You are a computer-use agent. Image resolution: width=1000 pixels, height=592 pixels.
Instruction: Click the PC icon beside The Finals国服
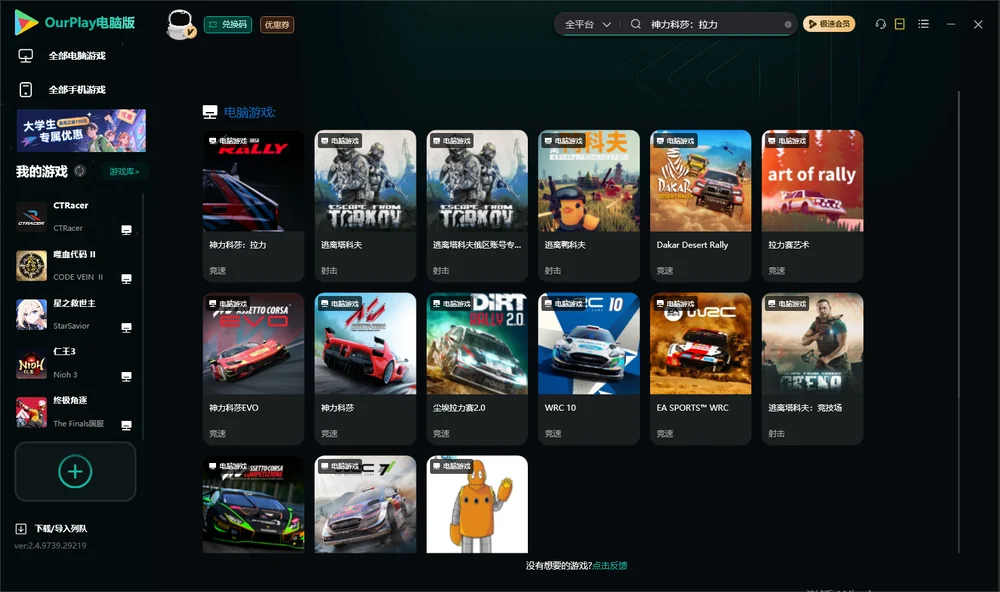tap(126, 426)
